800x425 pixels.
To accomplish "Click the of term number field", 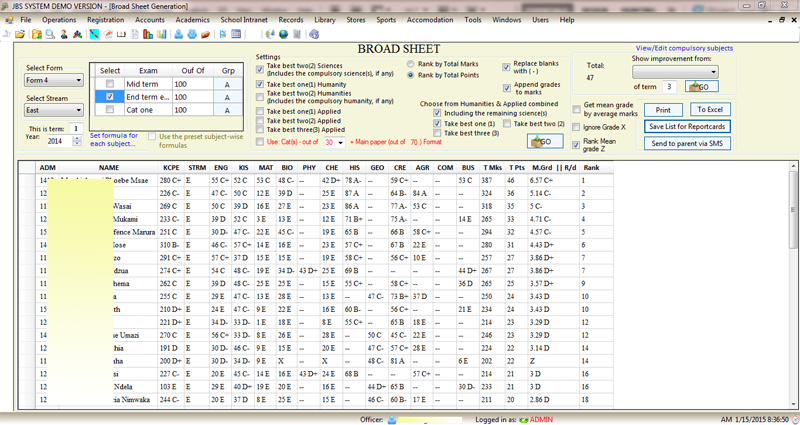I will pos(671,87).
